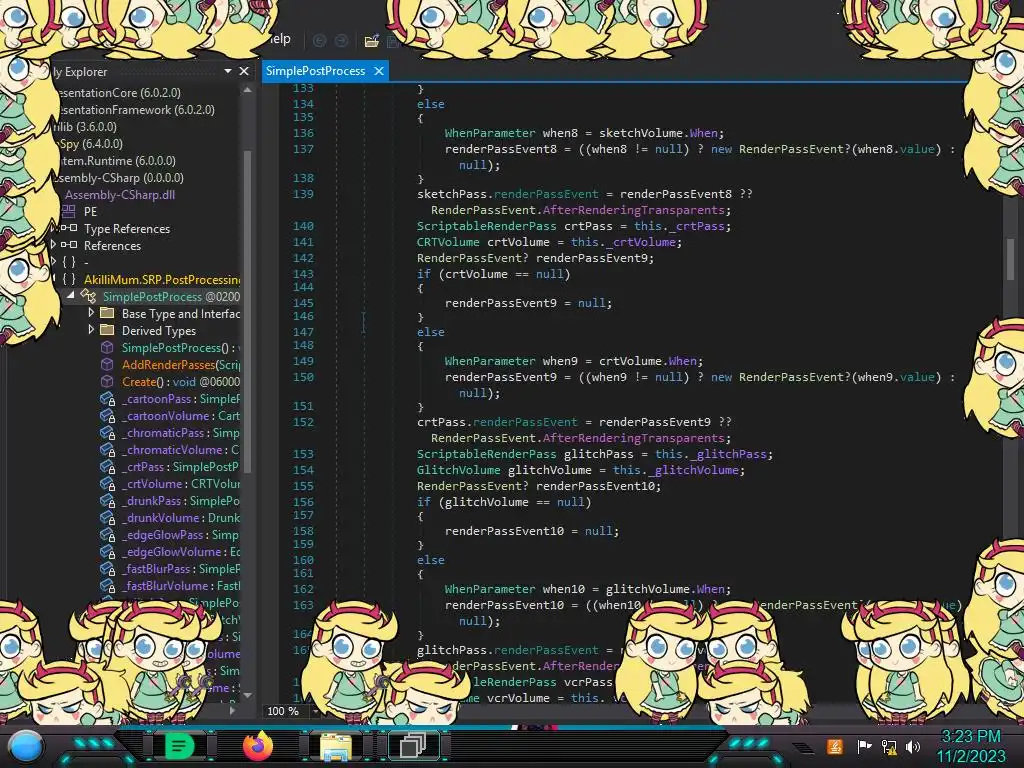
Task: Click the Derived Types folder icon
Action: pyautogui.click(x=107, y=330)
